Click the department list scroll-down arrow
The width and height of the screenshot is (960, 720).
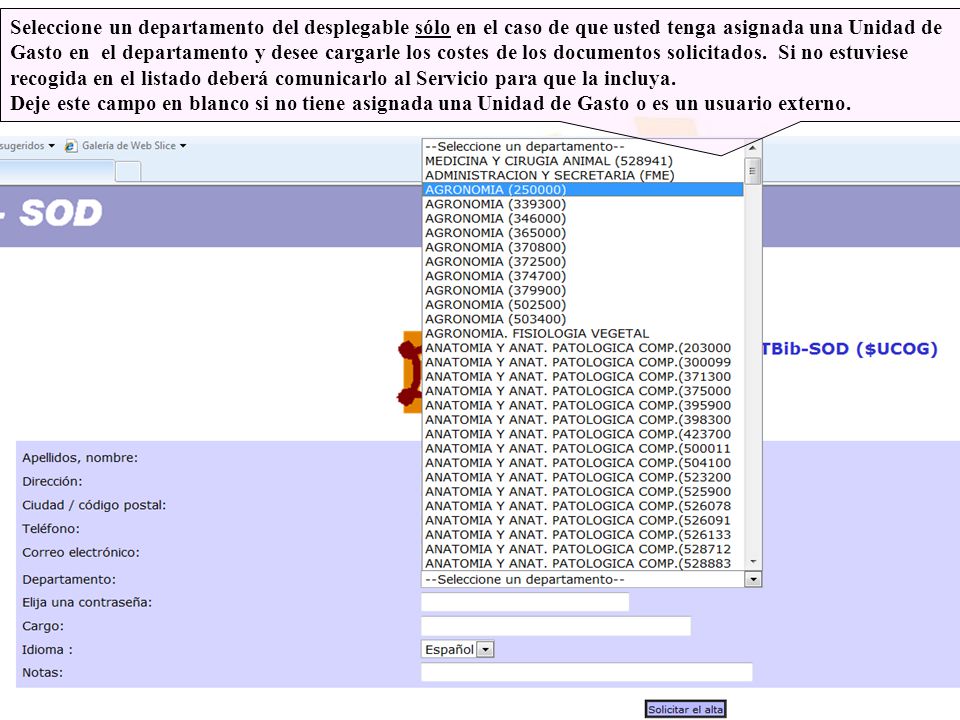(752, 562)
